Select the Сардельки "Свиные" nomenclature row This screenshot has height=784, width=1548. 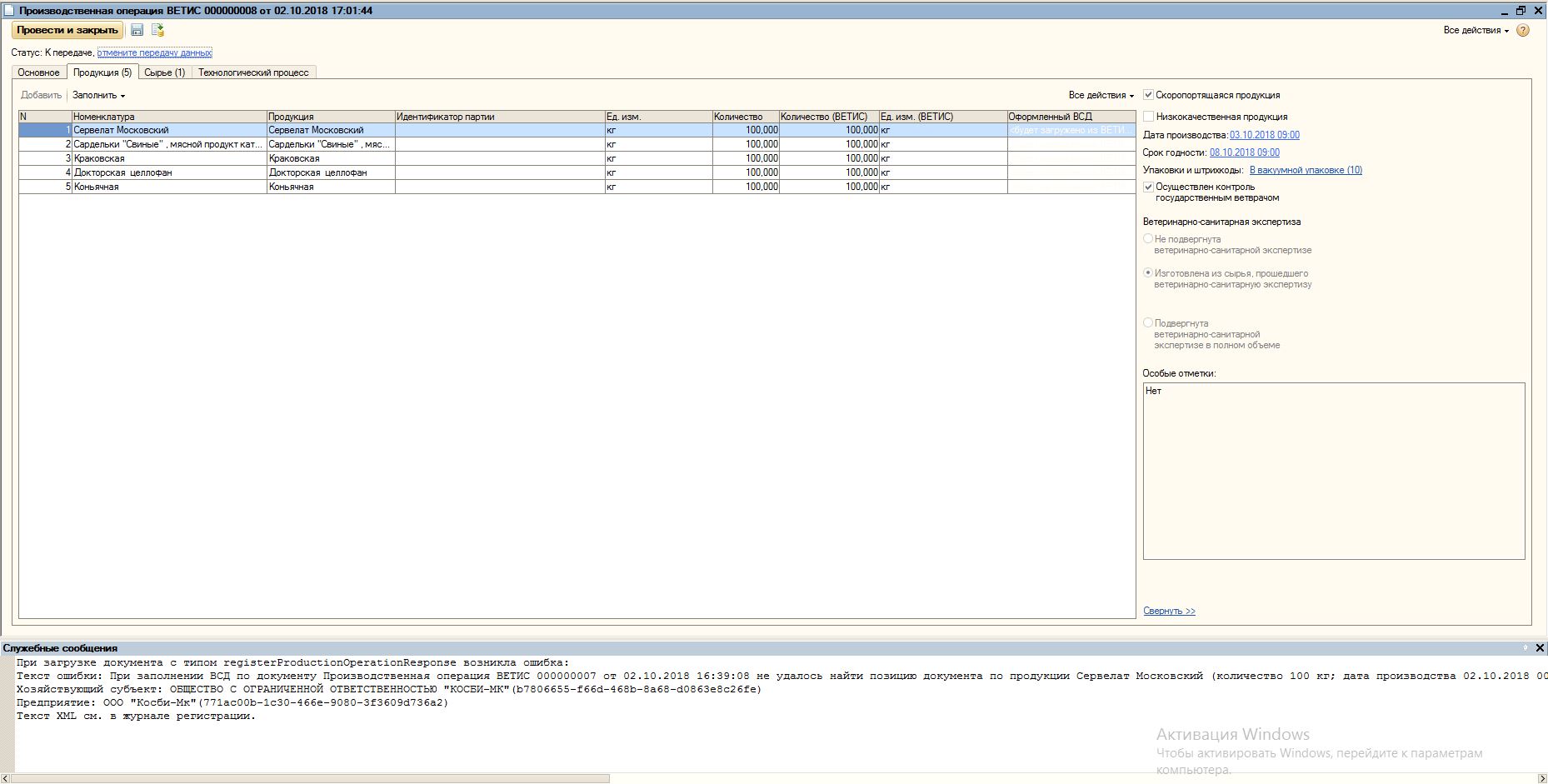point(169,144)
